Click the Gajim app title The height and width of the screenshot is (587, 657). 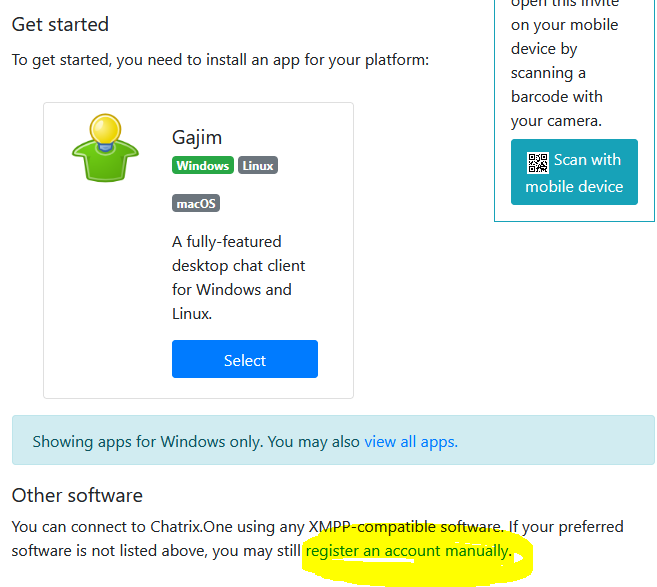point(197,138)
